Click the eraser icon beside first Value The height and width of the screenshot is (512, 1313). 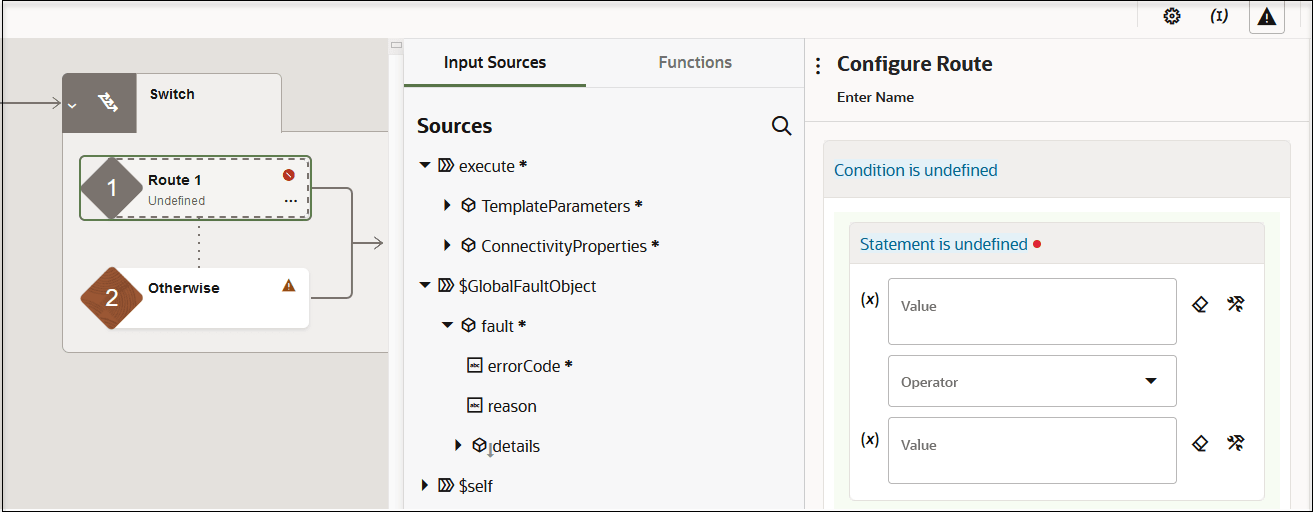[1201, 305]
